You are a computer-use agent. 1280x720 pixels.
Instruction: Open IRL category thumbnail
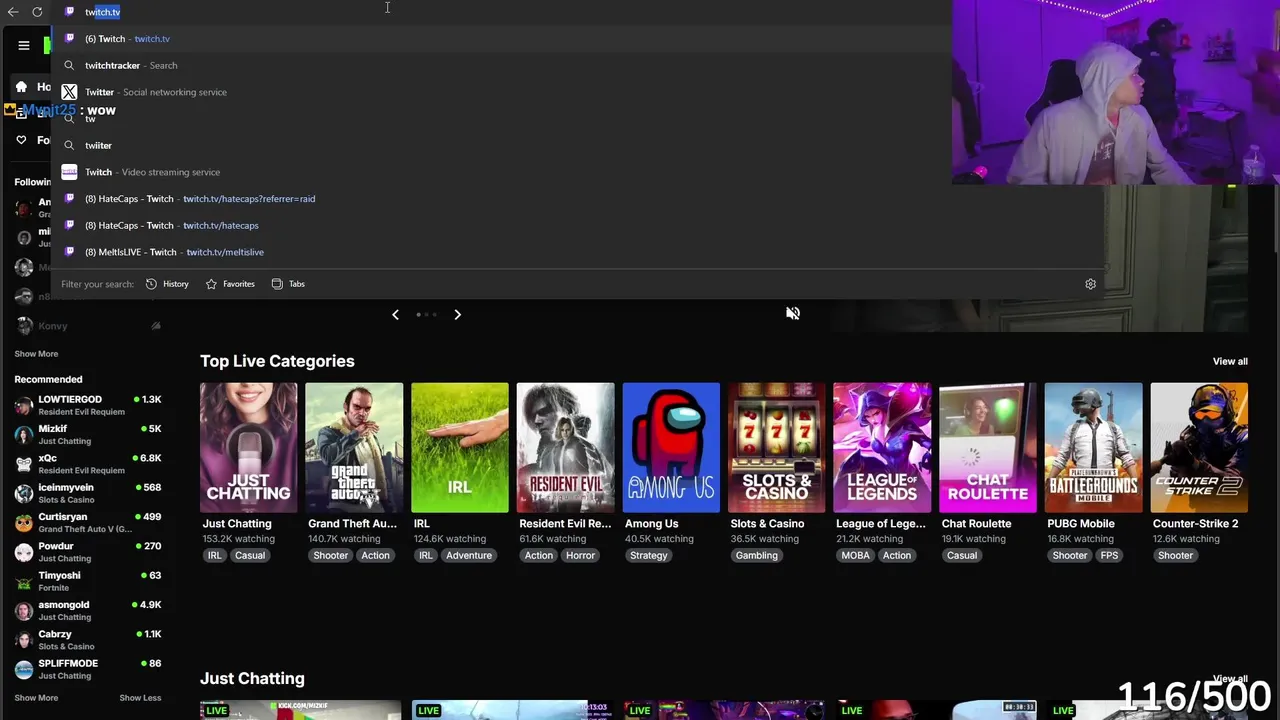coord(460,447)
